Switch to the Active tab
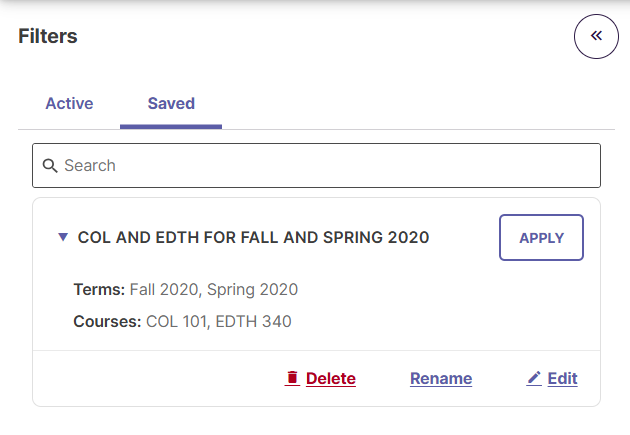 (69, 104)
